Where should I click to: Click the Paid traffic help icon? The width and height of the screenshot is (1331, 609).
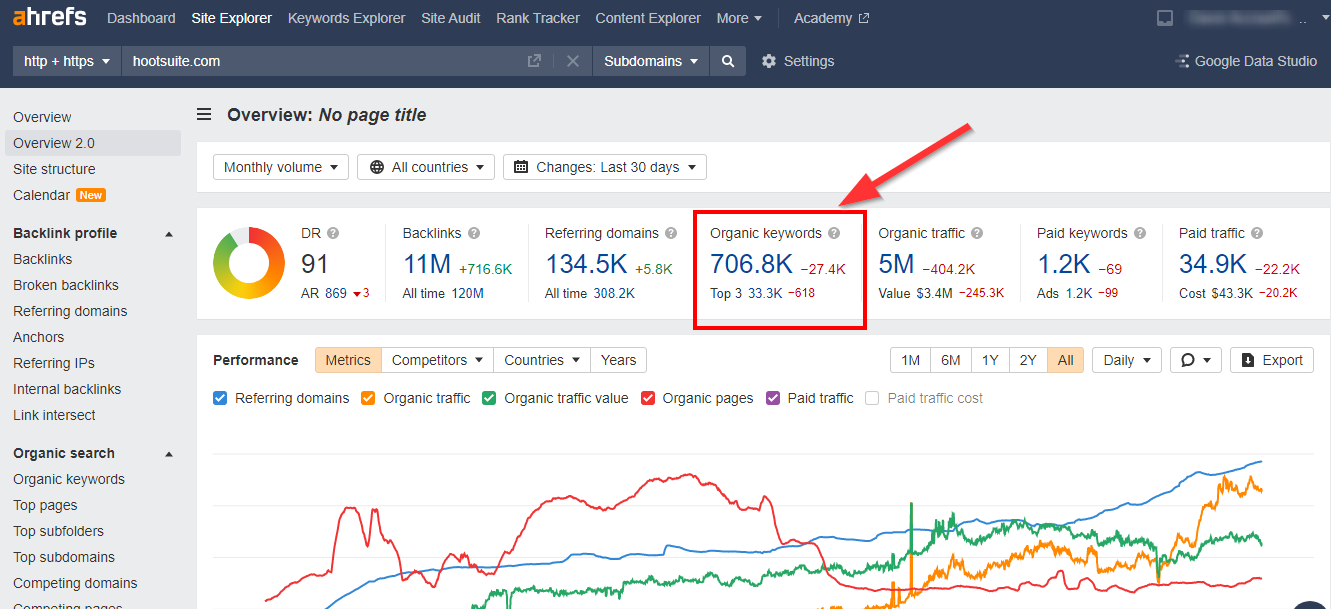[1257, 233]
